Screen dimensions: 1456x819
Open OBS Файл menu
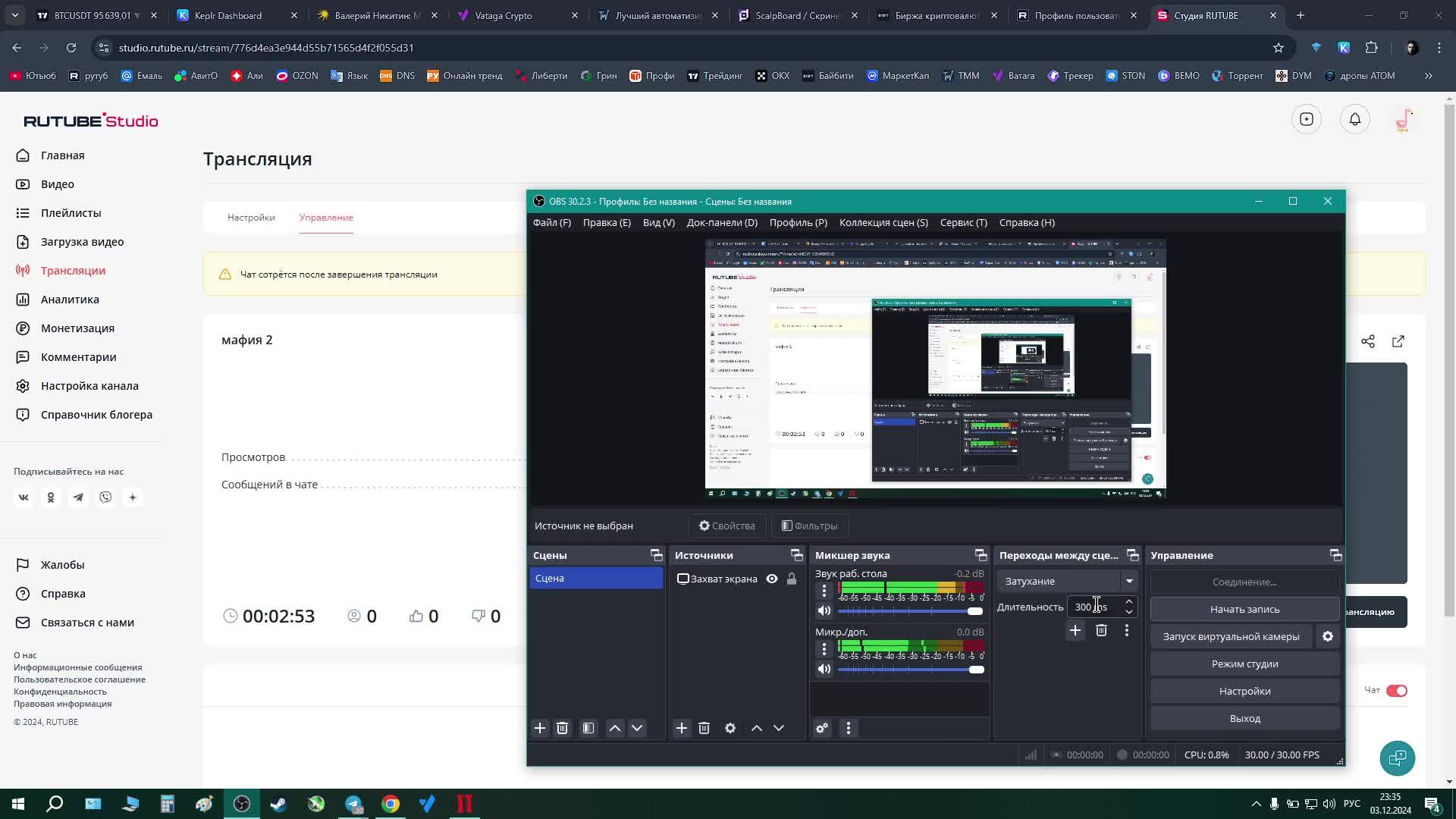[x=552, y=222]
